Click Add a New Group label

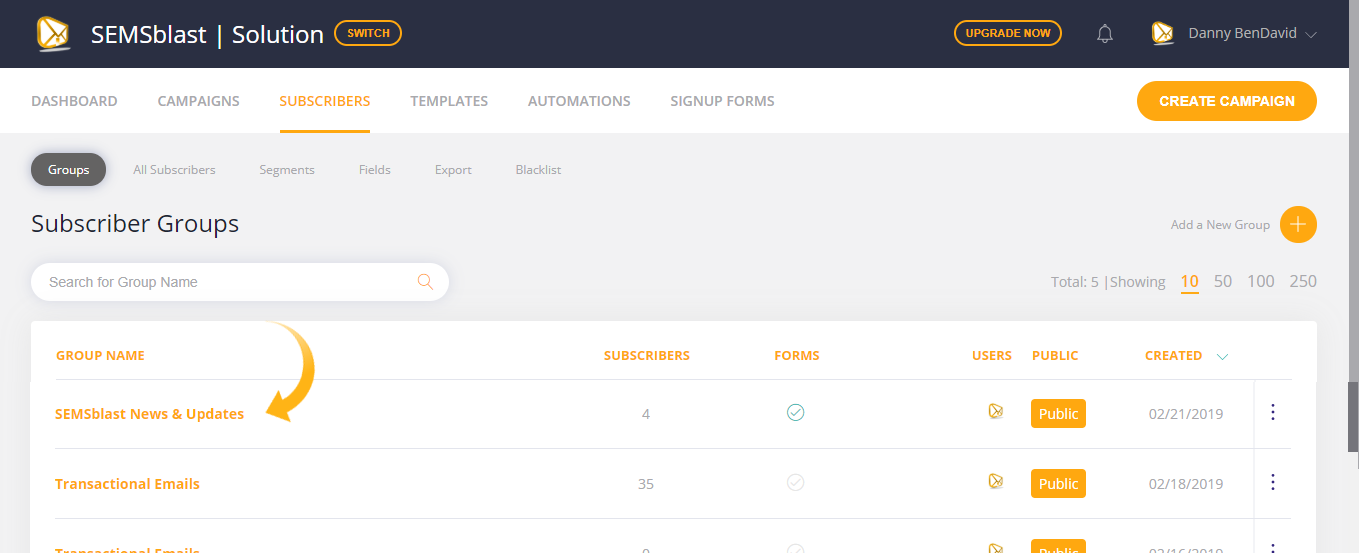pos(1220,225)
